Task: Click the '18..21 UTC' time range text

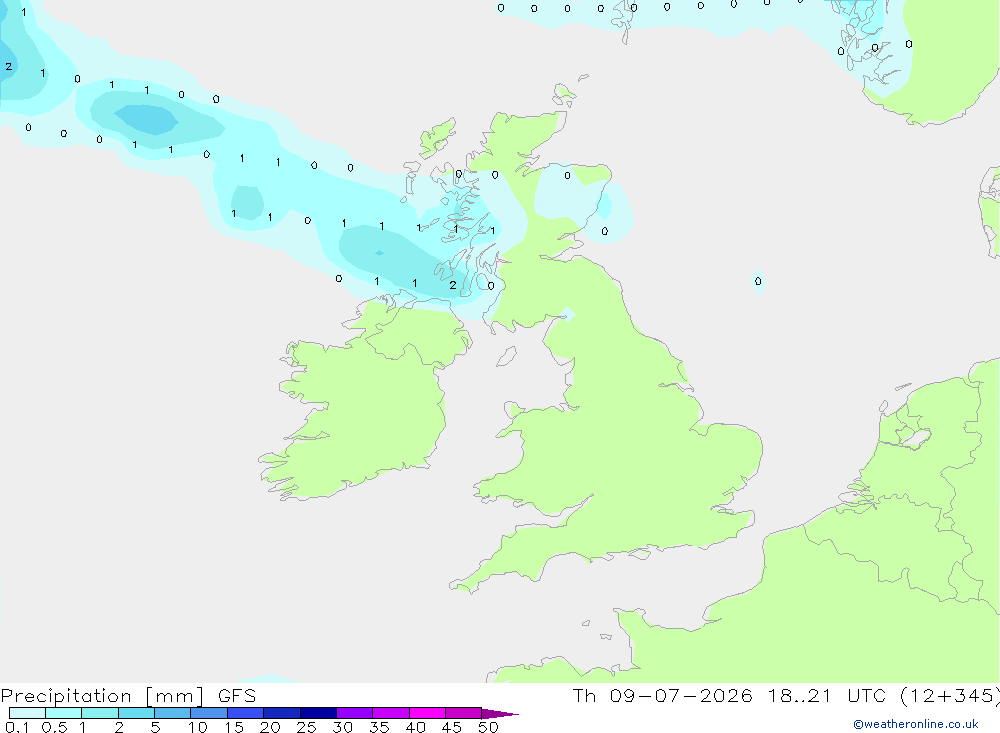Action: coord(827,696)
